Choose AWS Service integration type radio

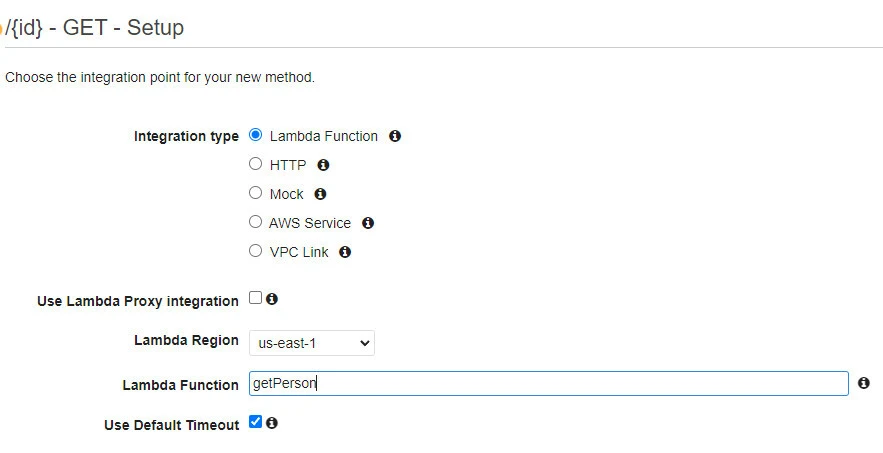(x=256, y=222)
